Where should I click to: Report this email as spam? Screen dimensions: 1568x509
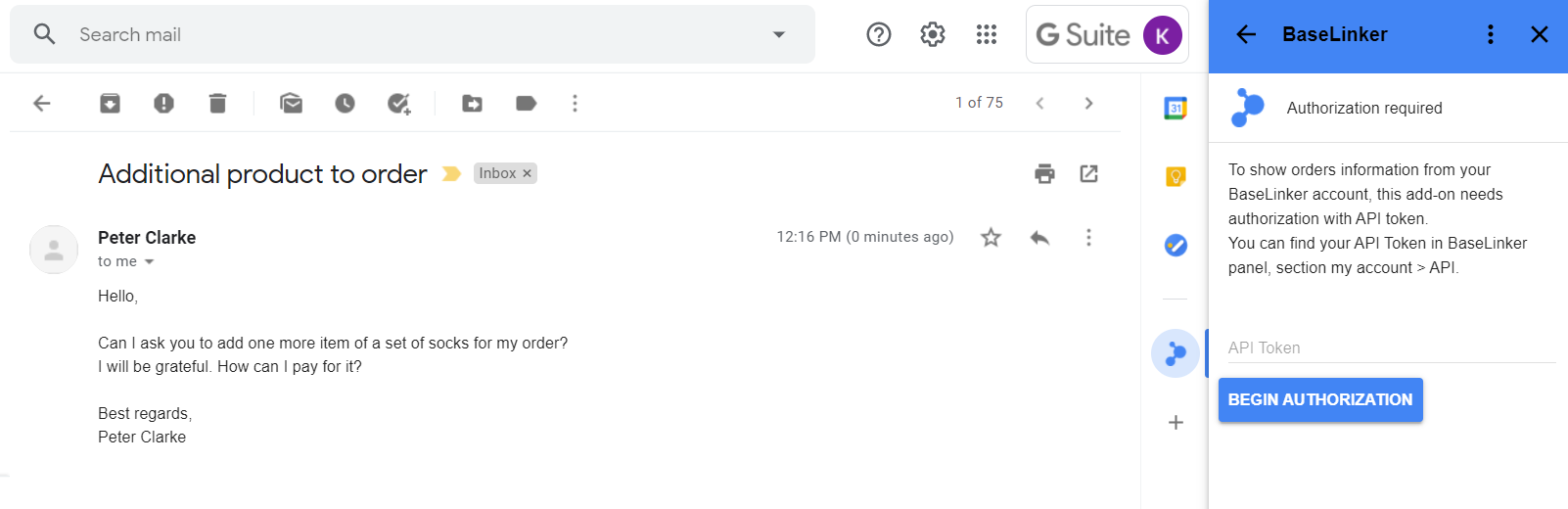point(163,103)
